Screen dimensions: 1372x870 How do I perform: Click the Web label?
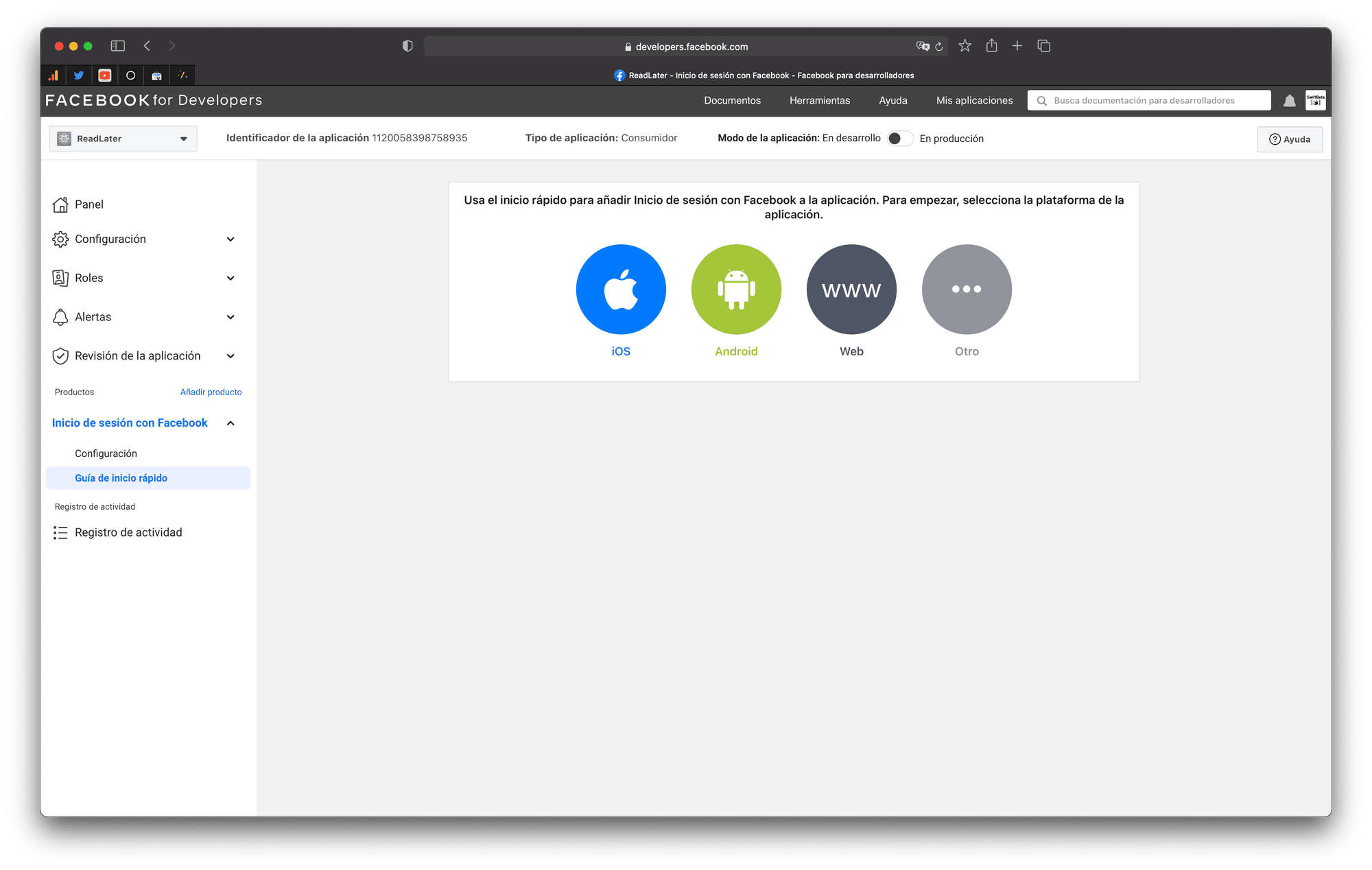(851, 351)
